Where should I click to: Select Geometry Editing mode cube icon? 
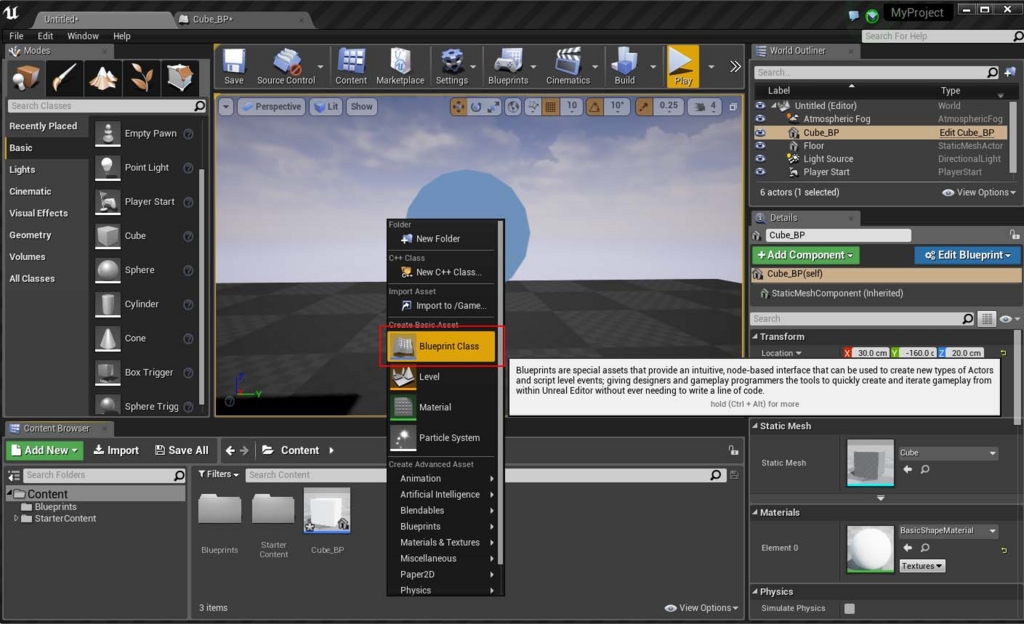(x=180, y=78)
